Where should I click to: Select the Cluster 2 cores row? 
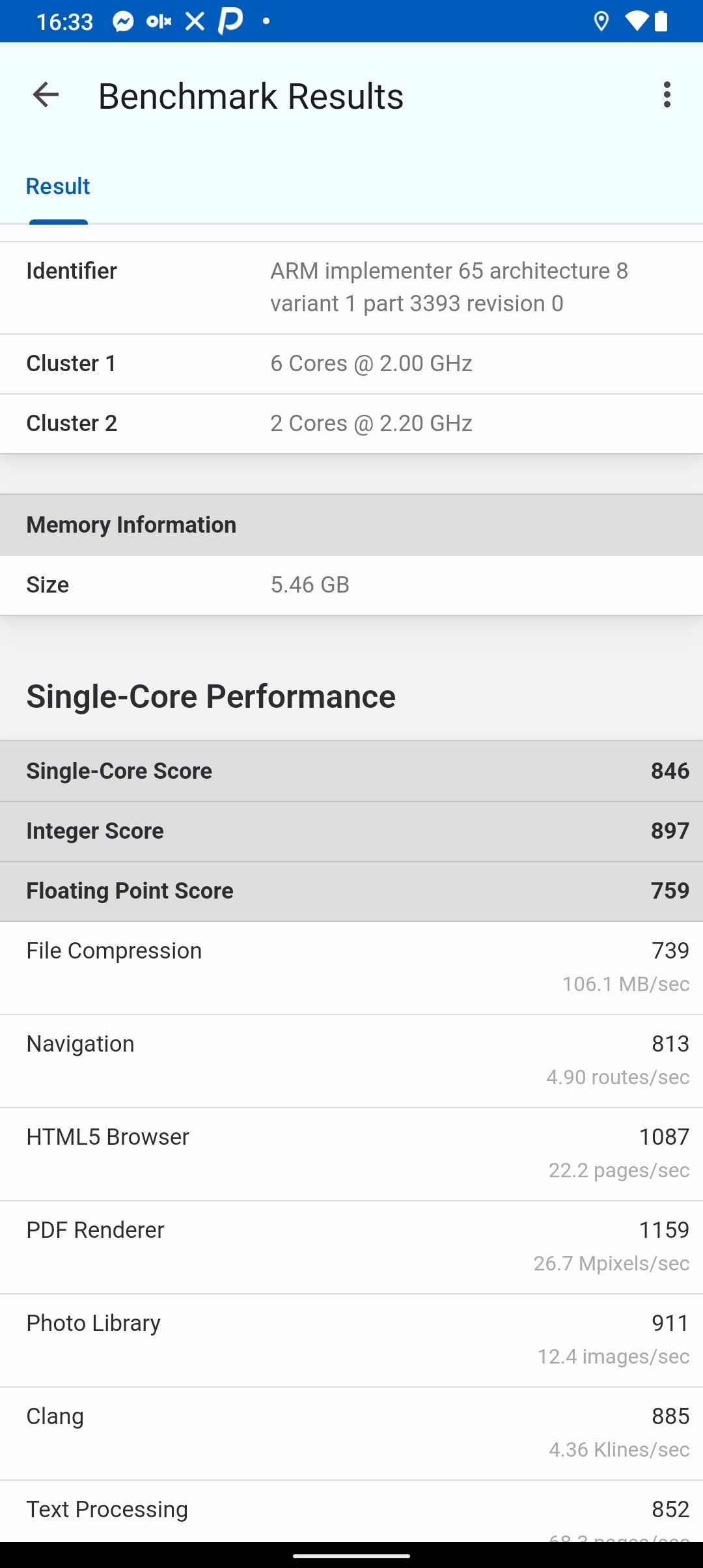pyautogui.click(x=351, y=424)
